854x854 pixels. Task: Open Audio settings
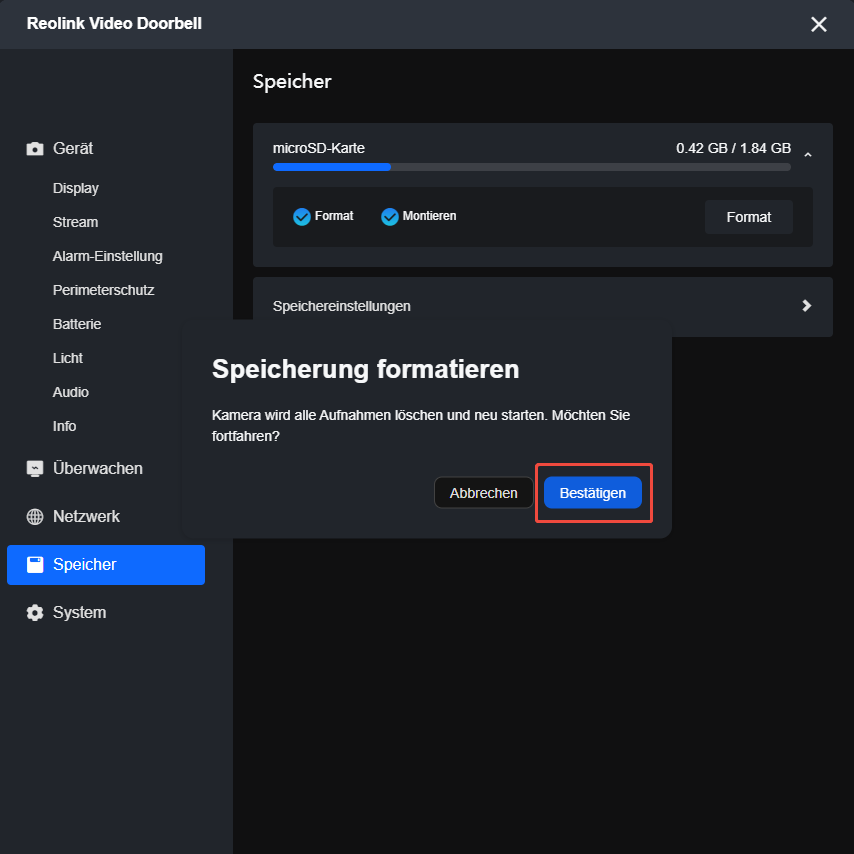coord(70,392)
